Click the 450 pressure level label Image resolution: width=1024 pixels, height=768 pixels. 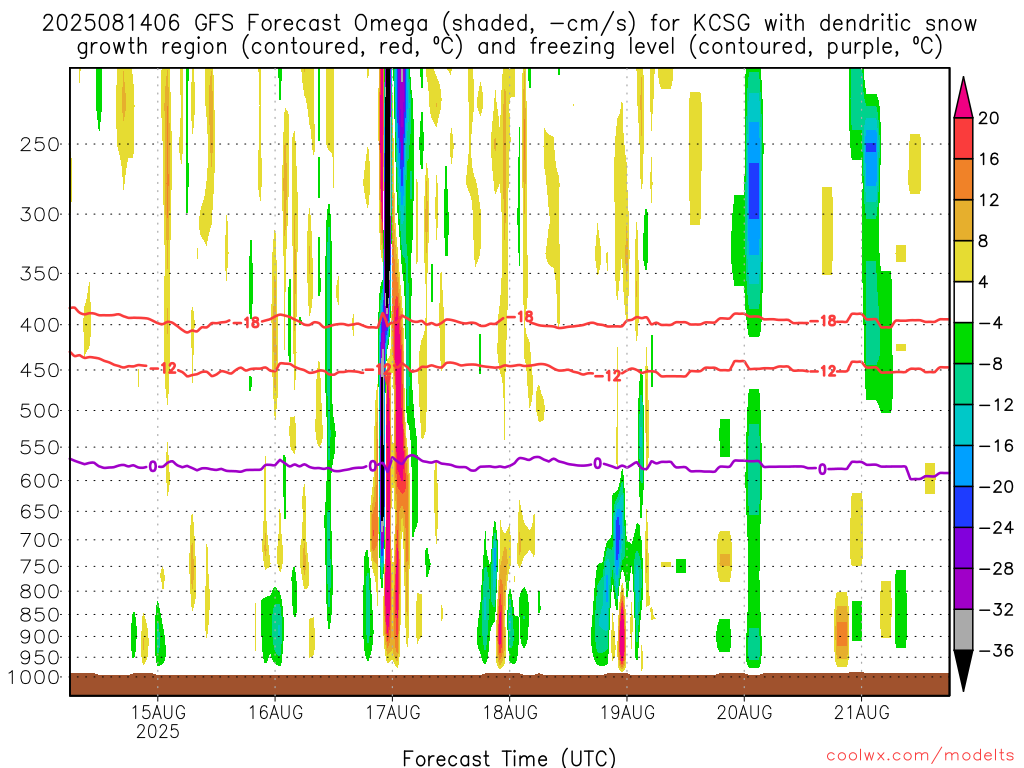coord(40,370)
